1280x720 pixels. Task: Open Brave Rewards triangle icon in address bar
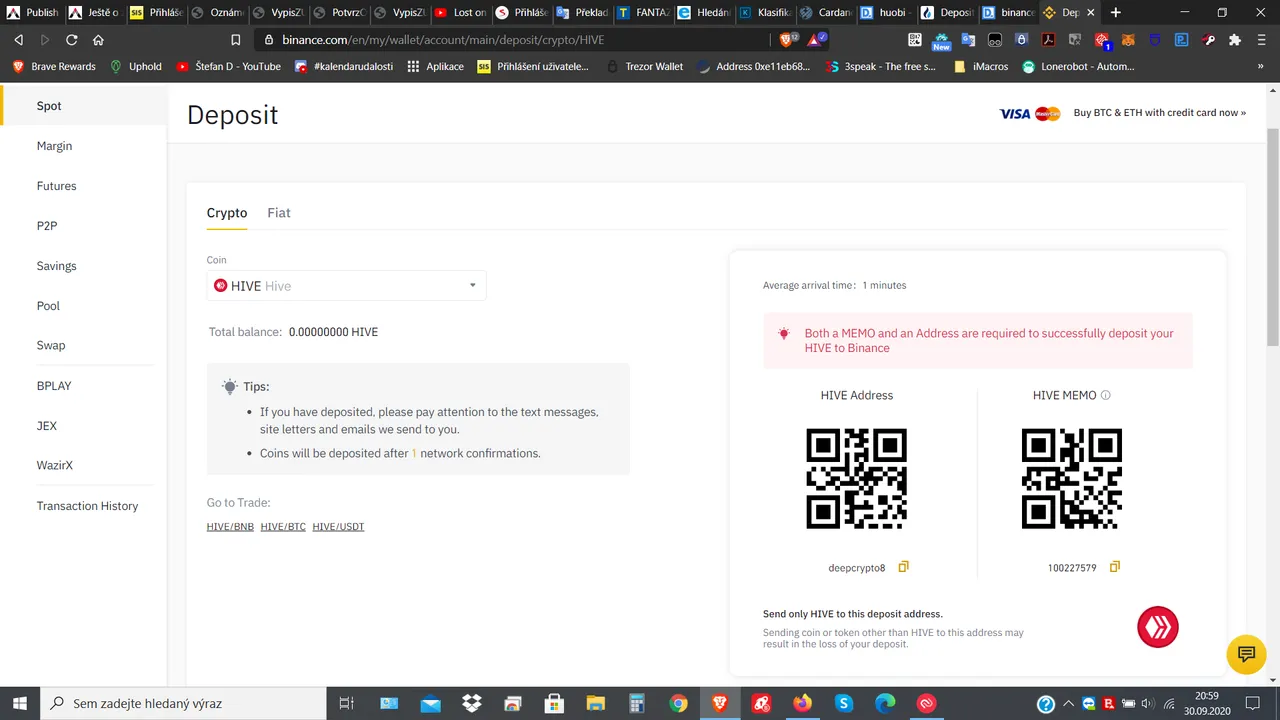pyautogui.click(x=816, y=40)
